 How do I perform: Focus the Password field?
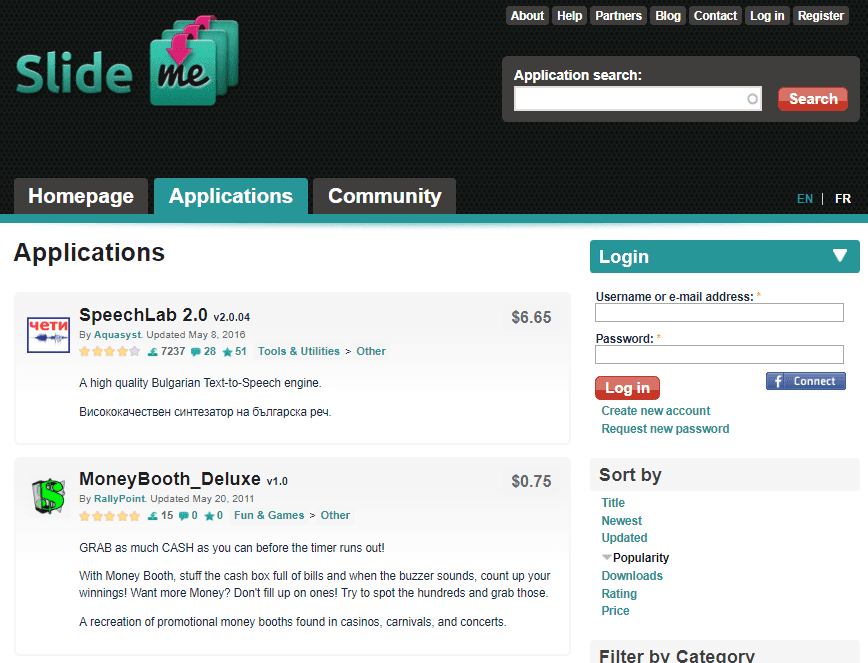719,355
